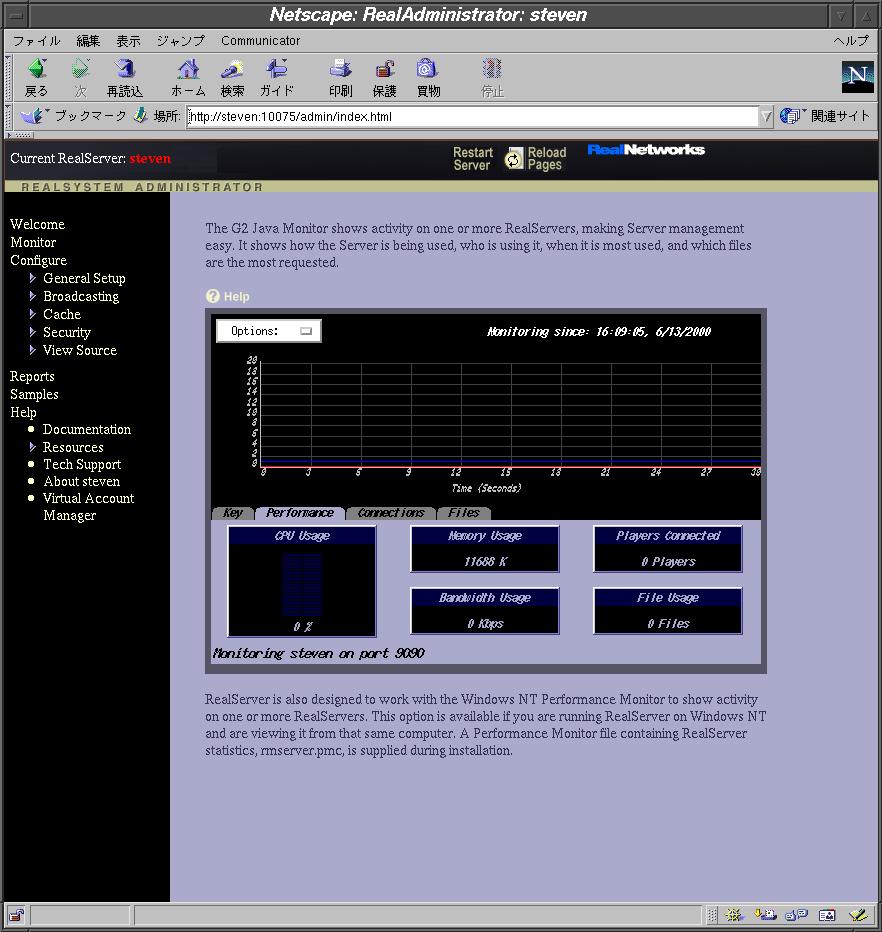Click the "0 Players" value
This screenshot has width=882, height=932.
(668, 562)
